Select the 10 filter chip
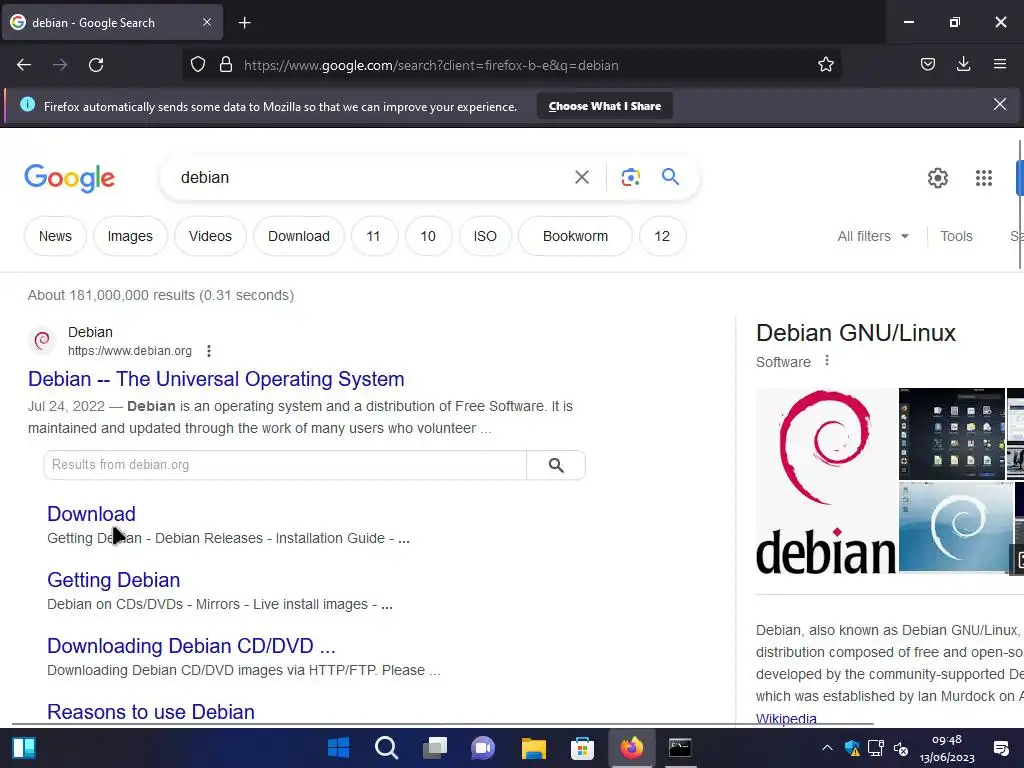 [x=428, y=236]
